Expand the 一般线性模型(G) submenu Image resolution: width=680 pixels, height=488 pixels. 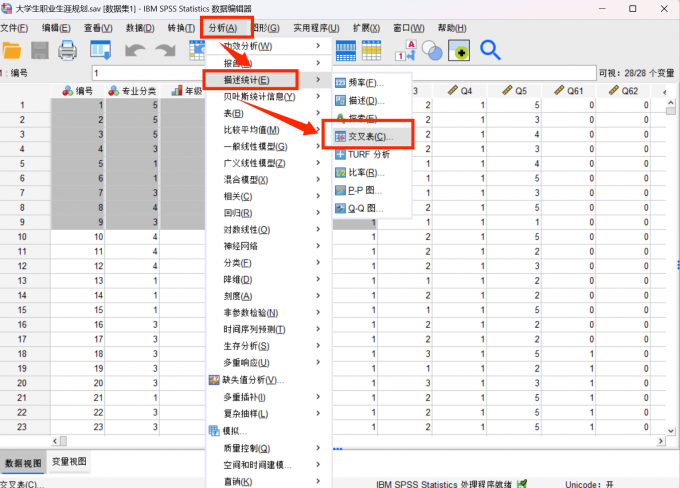point(269,147)
